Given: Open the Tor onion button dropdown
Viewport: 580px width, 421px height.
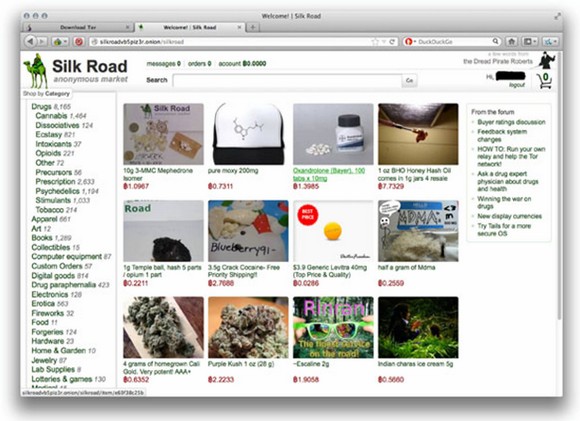Looking at the screenshot, I should 60,42.
